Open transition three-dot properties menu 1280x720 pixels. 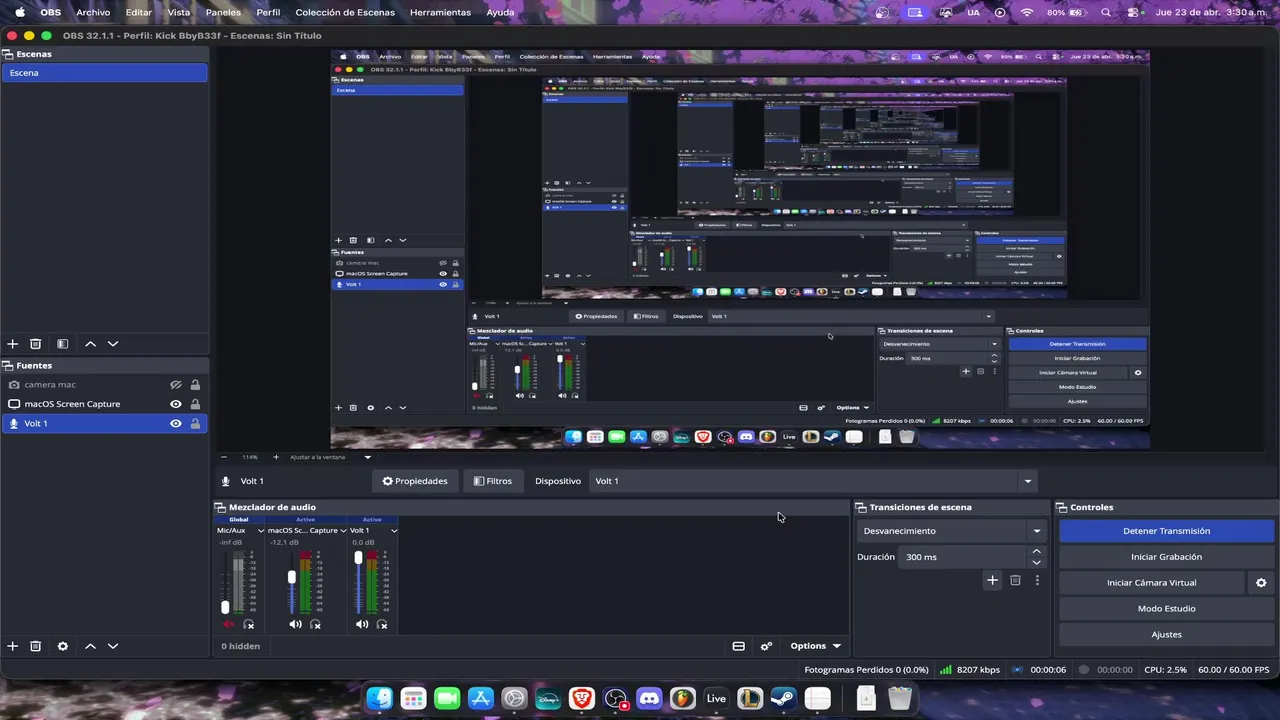point(1037,580)
